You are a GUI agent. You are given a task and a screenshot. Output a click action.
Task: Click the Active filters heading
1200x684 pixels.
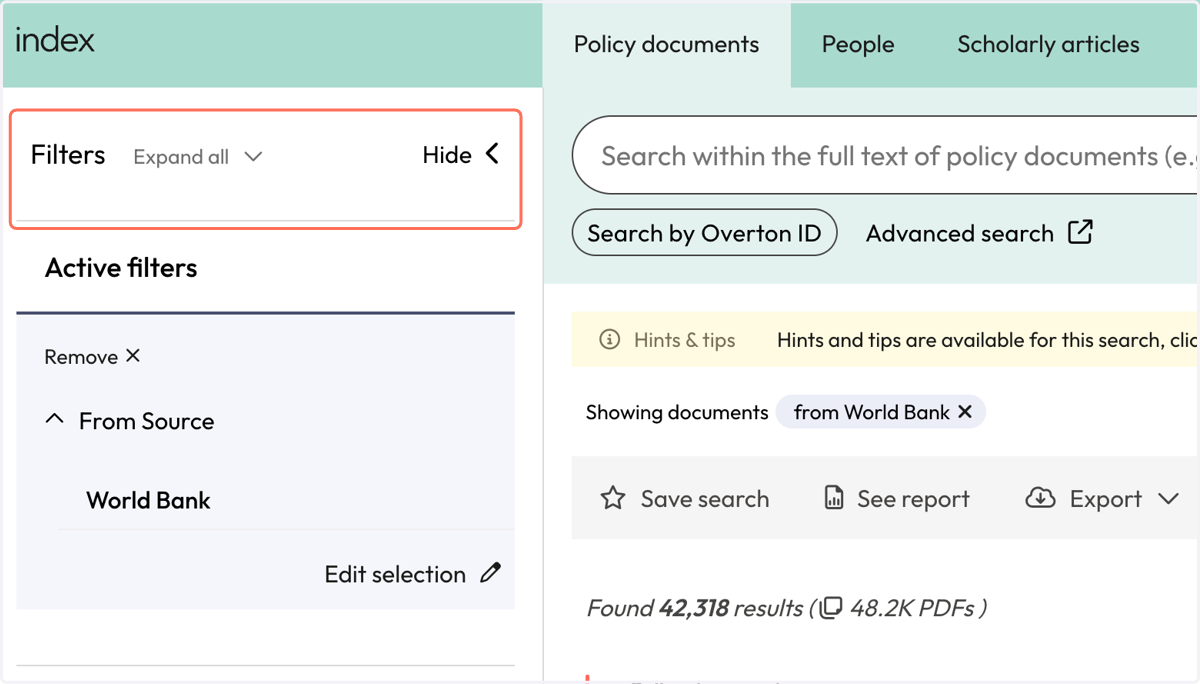(121, 268)
